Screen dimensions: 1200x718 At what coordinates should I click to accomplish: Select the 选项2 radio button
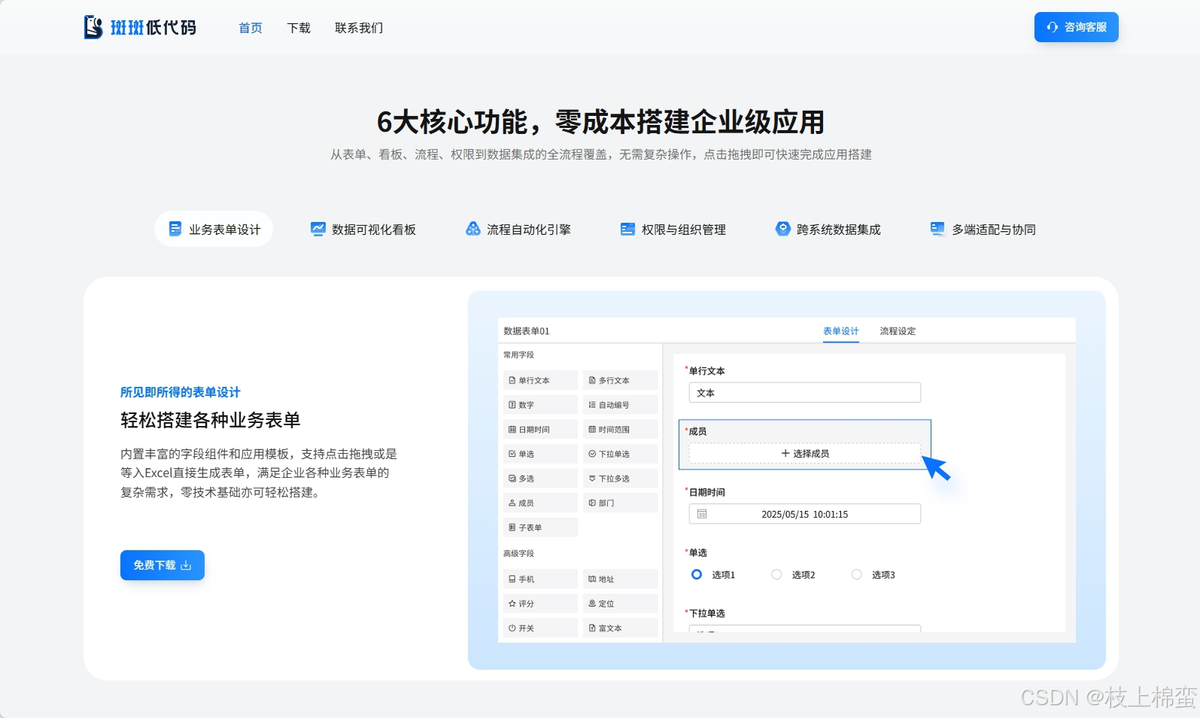point(777,575)
